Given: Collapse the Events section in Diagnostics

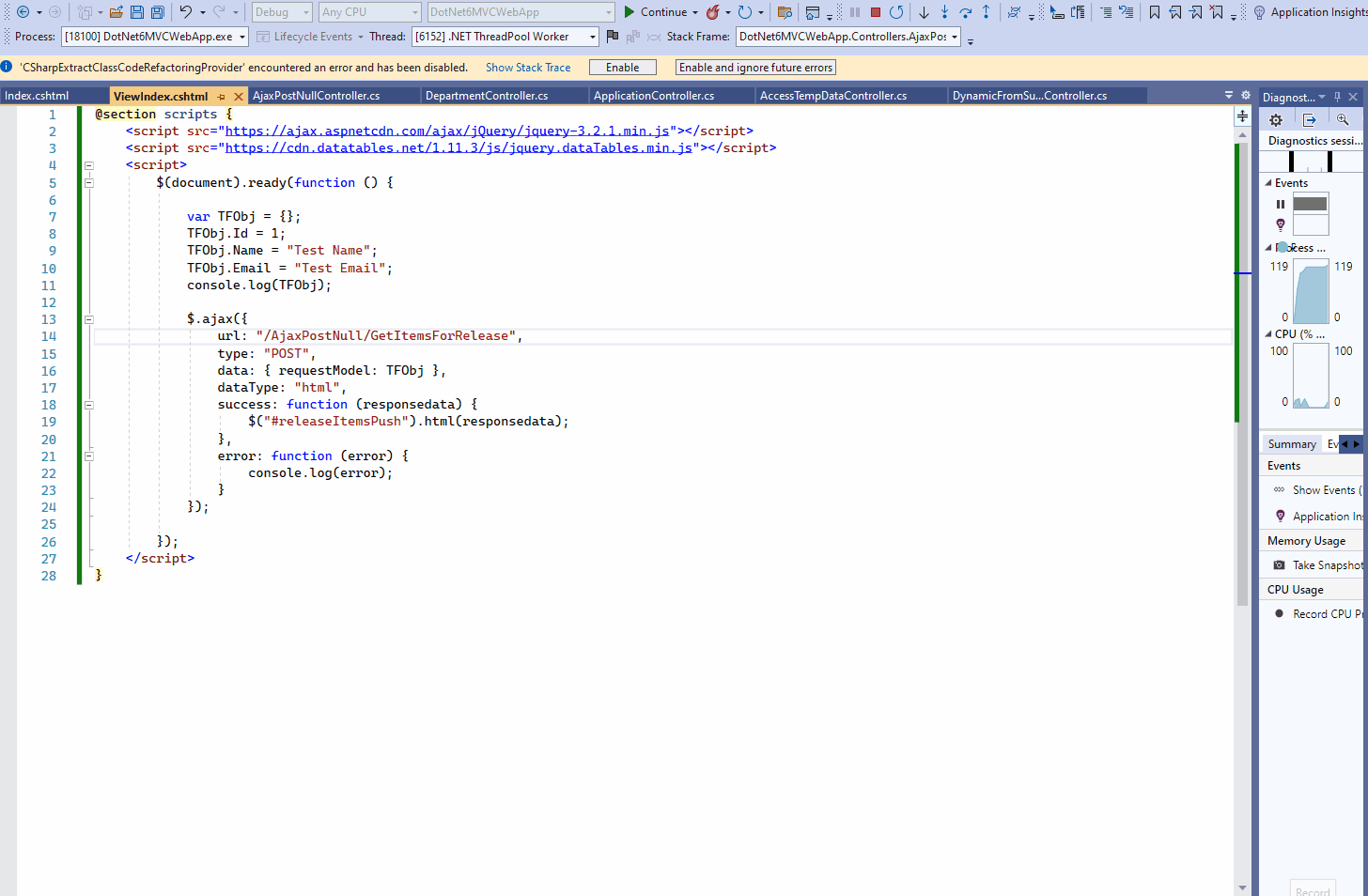Looking at the screenshot, I should pyautogui.click(x=1266, y=182).
